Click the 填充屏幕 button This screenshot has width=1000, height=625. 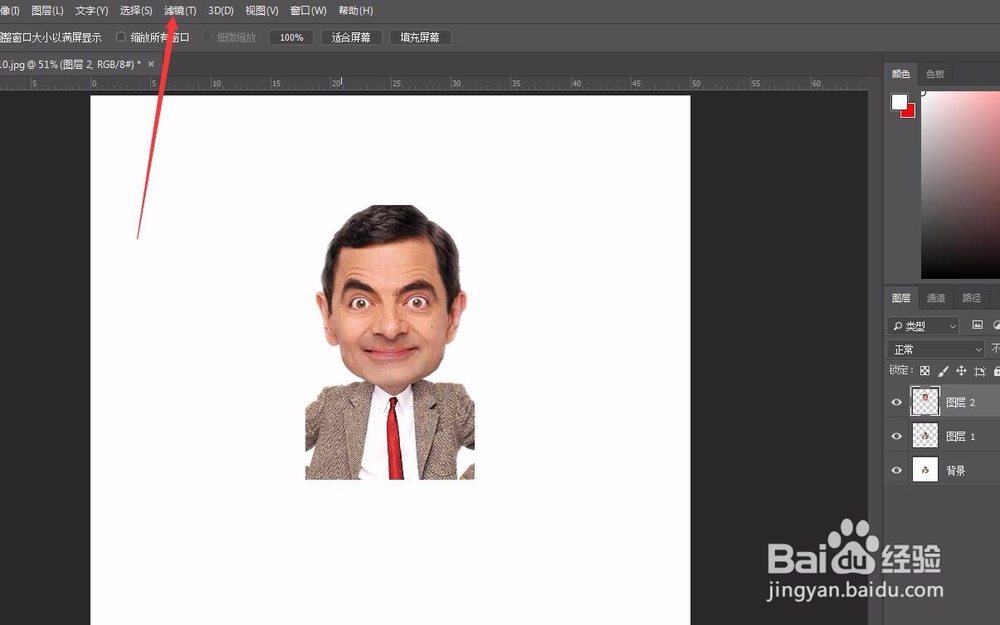coord(420,38)
